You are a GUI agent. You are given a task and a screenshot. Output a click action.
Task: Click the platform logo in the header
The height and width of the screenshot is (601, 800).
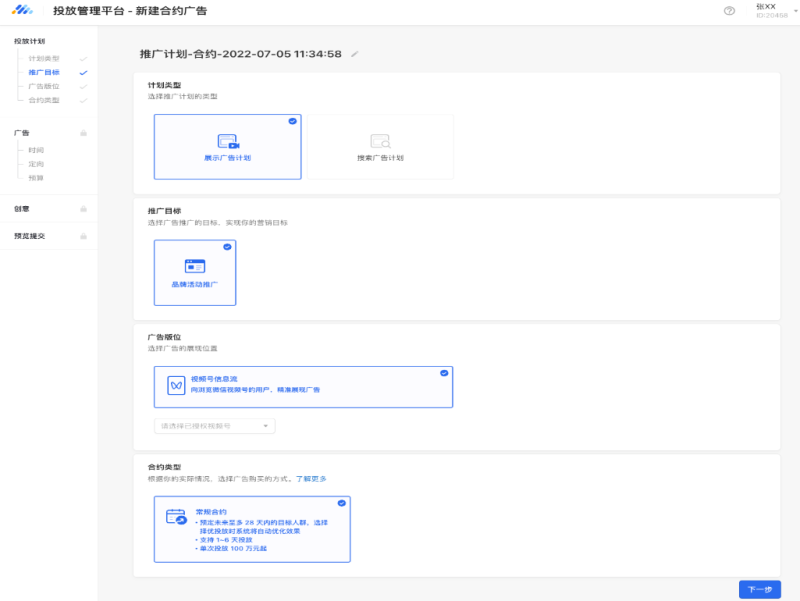pos(23,11)
